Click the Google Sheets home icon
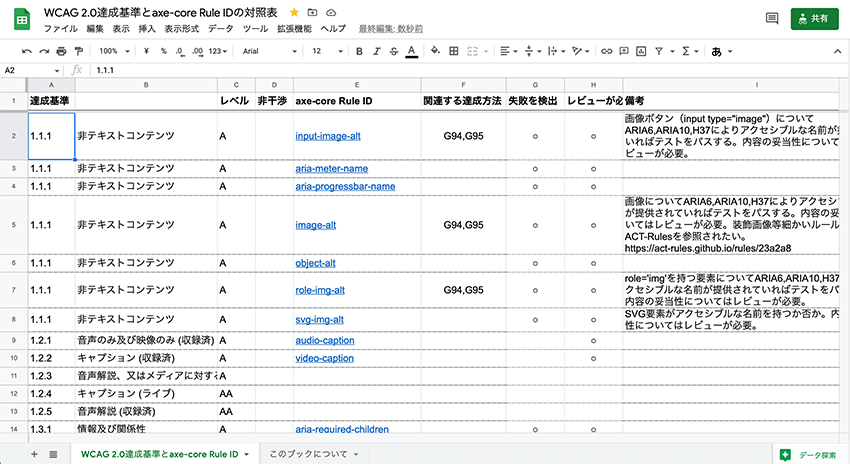This screenshot has height=464, width=850. 22,20
